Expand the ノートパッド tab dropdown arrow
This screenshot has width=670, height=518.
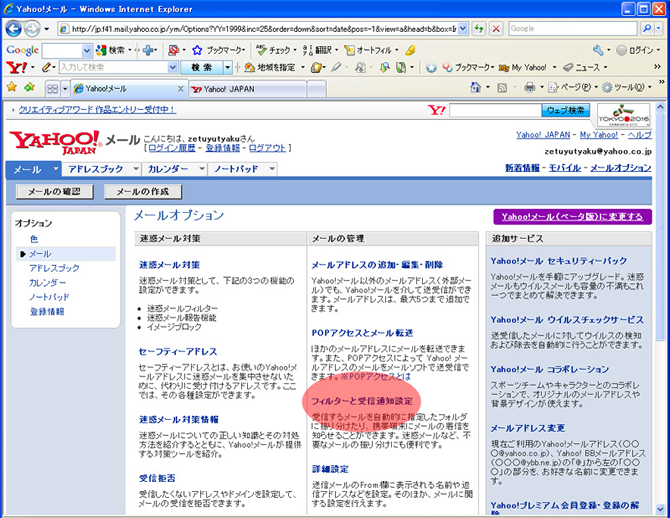(x=272, y=169)
